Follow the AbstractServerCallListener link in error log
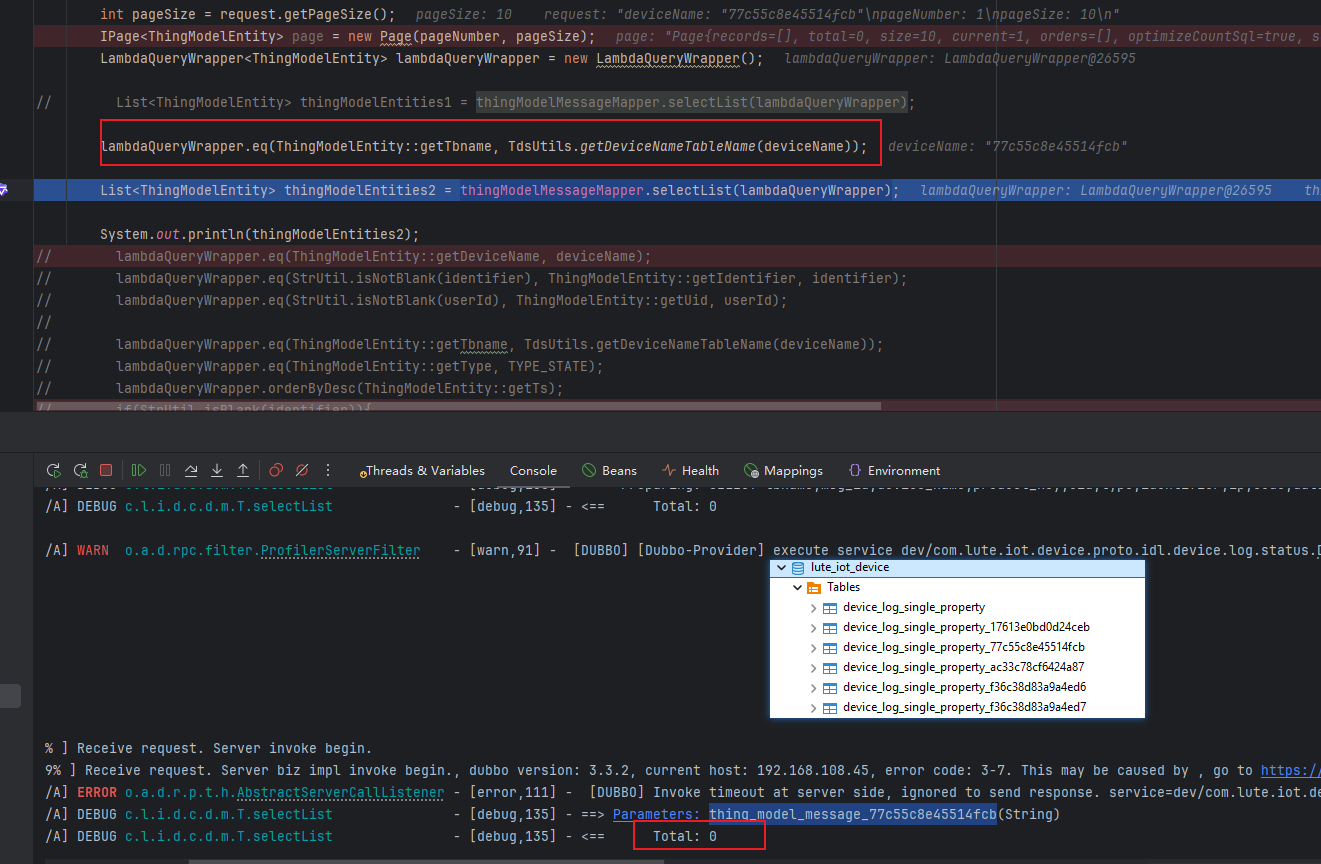This screenshot has width=1321, height=864. (x=340, y=792)
